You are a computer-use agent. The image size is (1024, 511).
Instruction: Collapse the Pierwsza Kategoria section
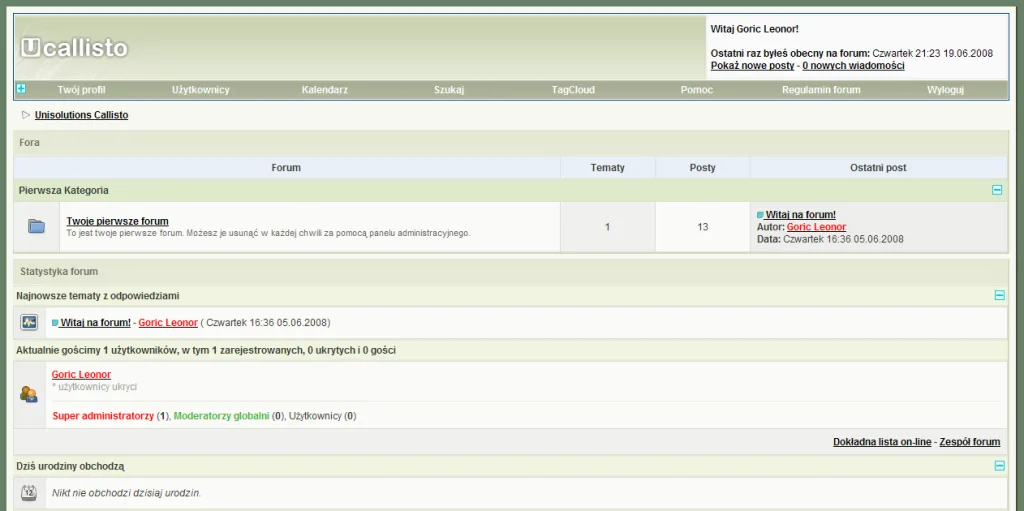pos(997,190)
